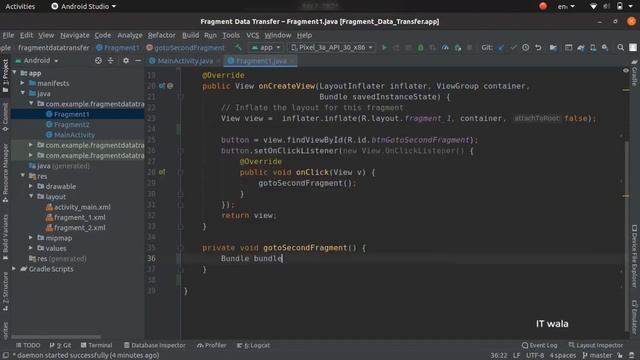Click the Git update project icon
The width and height of the screenshot is (640, 360).
501,48
